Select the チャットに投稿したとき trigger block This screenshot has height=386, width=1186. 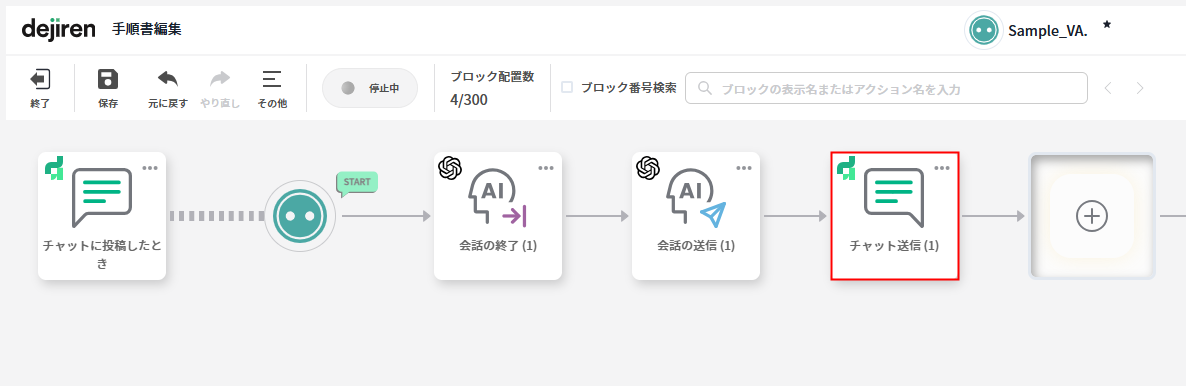pyautogui.click(x=102, y=216)
